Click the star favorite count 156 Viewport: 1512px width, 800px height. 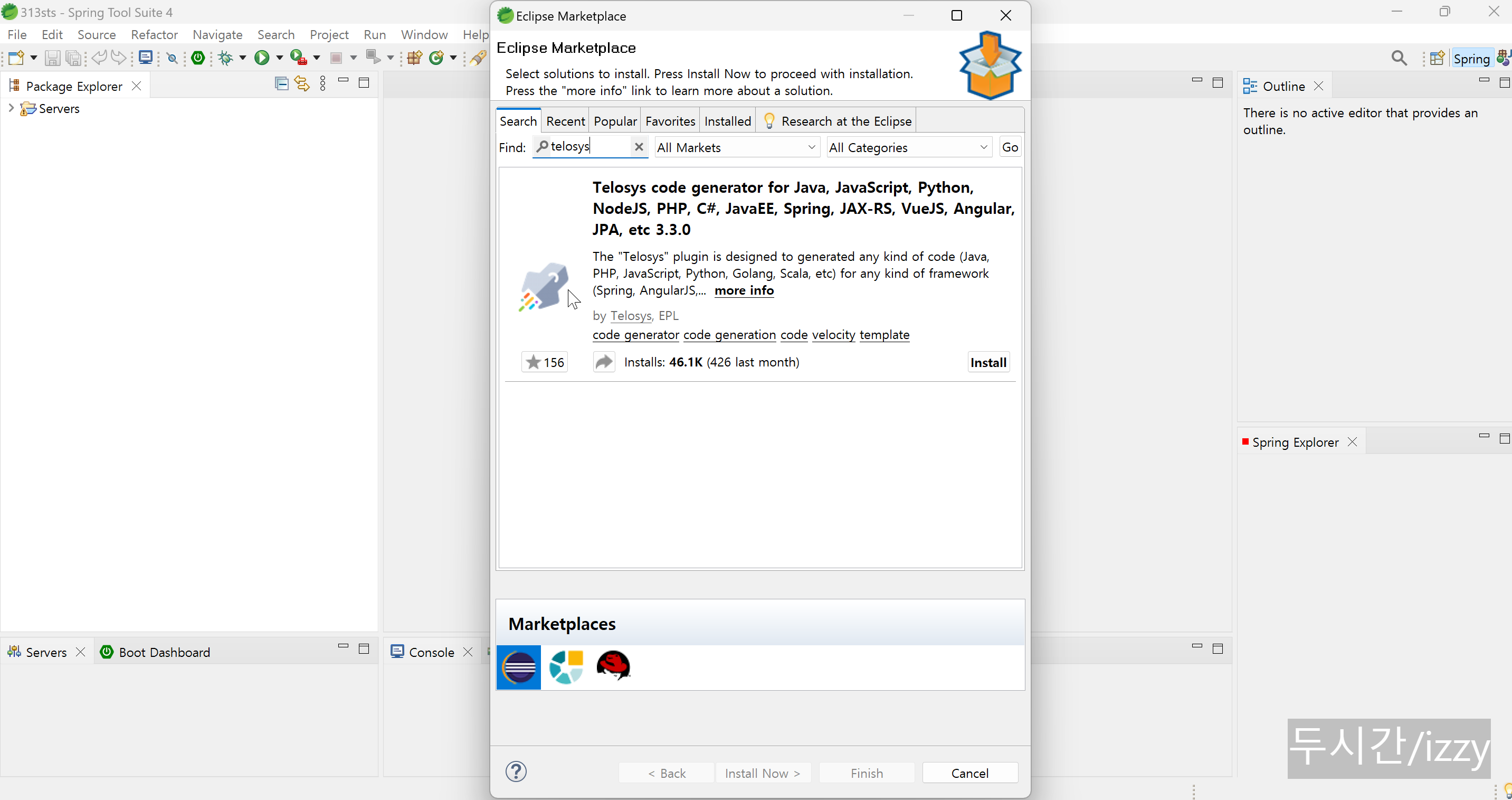point(545,362)
